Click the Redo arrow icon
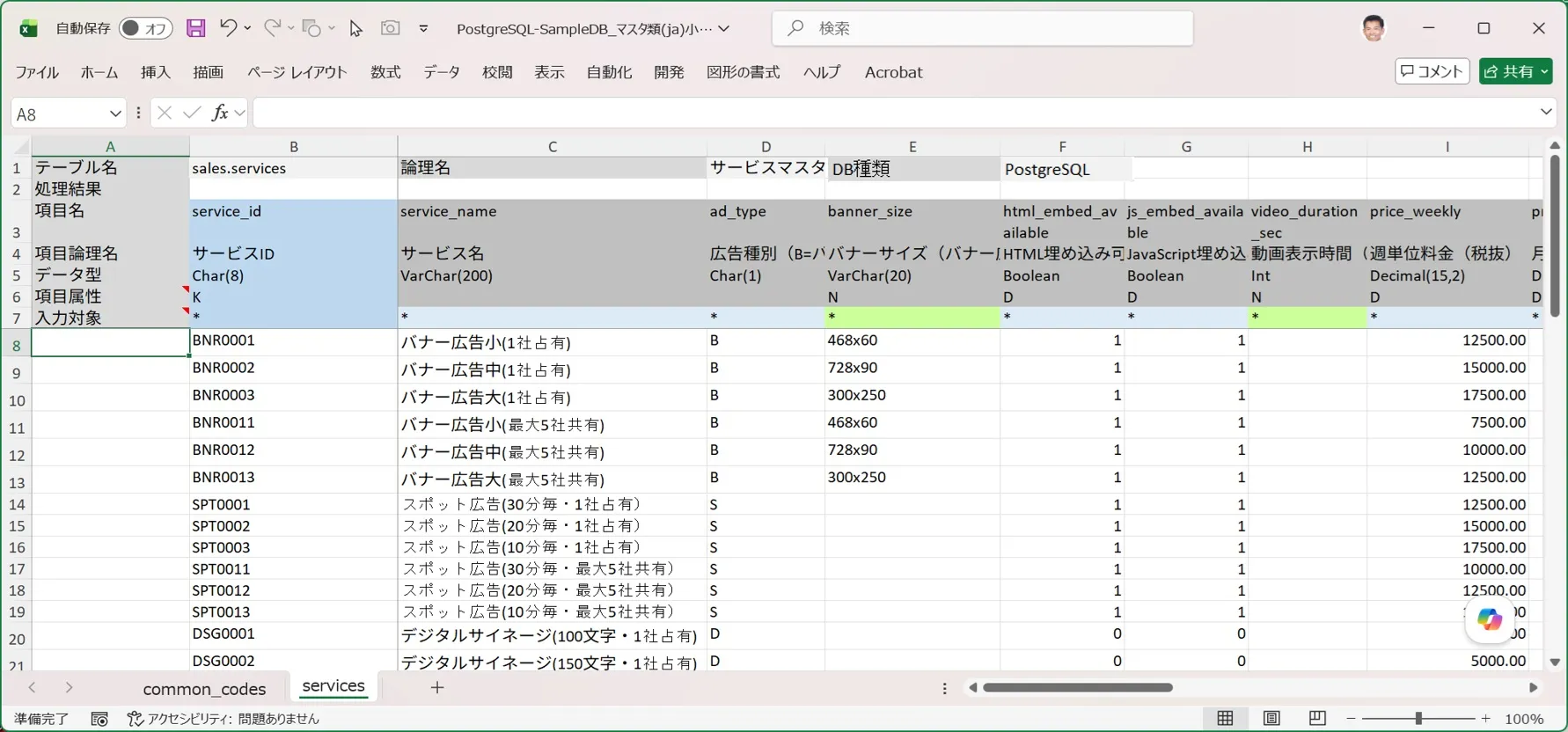 [272, 28]
